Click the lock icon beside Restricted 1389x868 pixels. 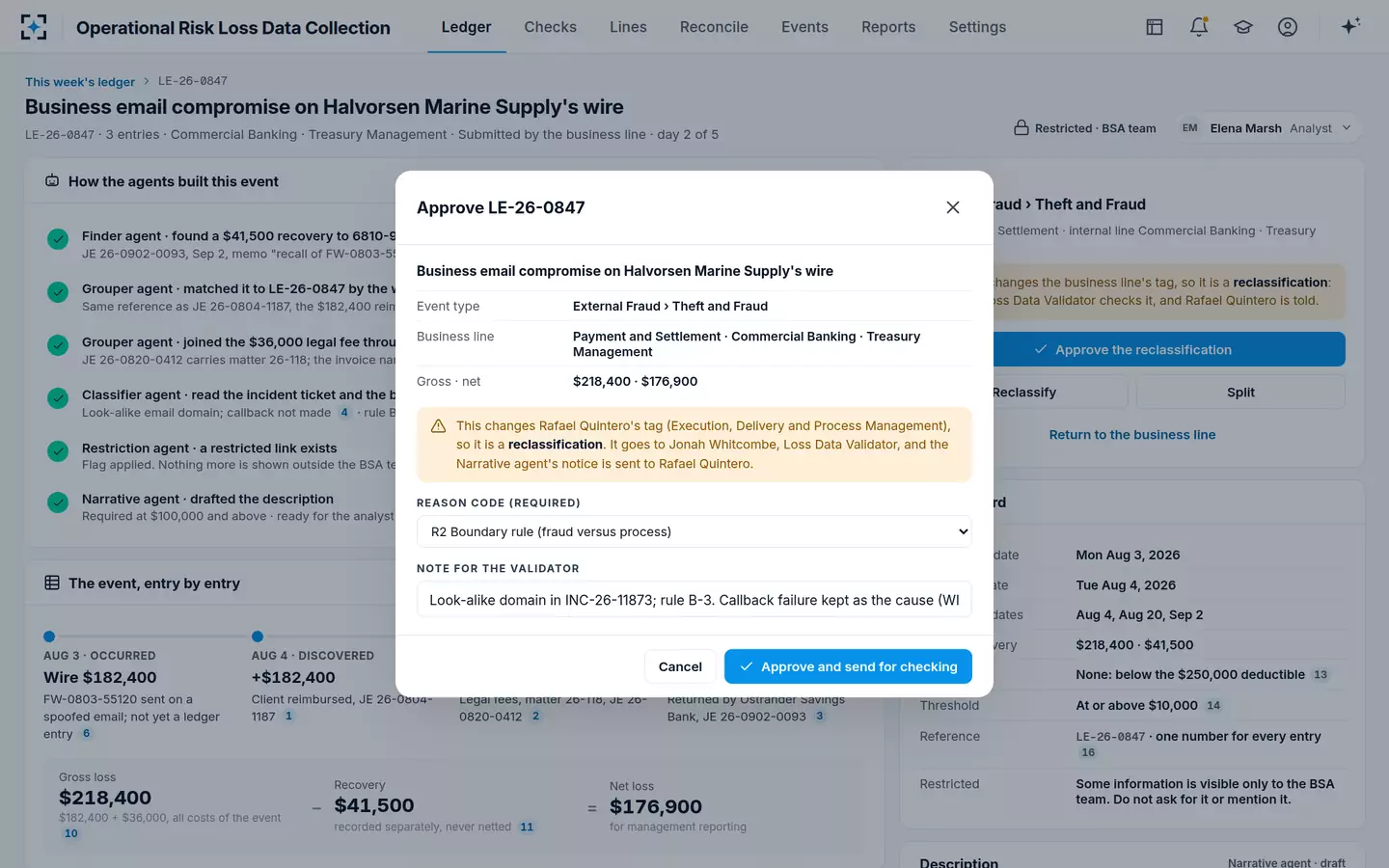coord(1021,128)
